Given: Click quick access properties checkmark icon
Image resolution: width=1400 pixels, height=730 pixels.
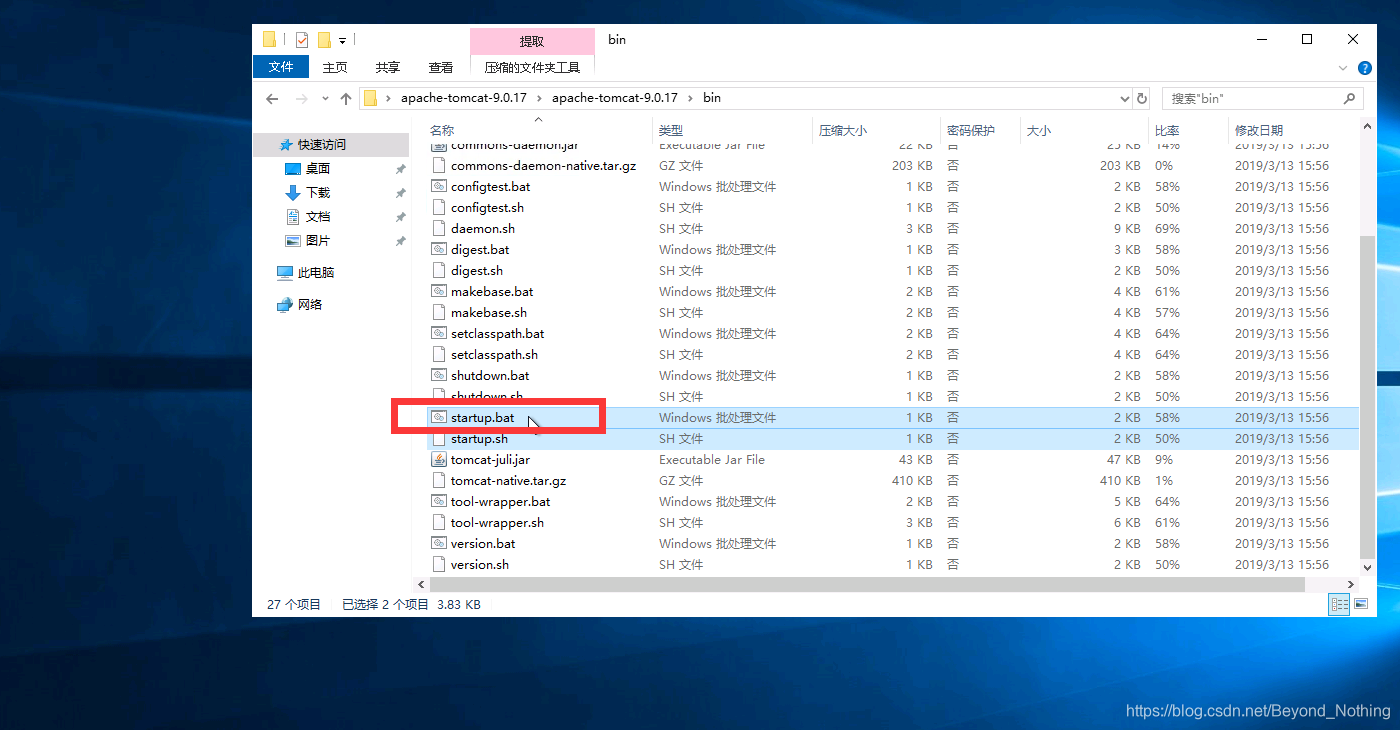Looking at the screenshot, I should click(x=302, y=40).
